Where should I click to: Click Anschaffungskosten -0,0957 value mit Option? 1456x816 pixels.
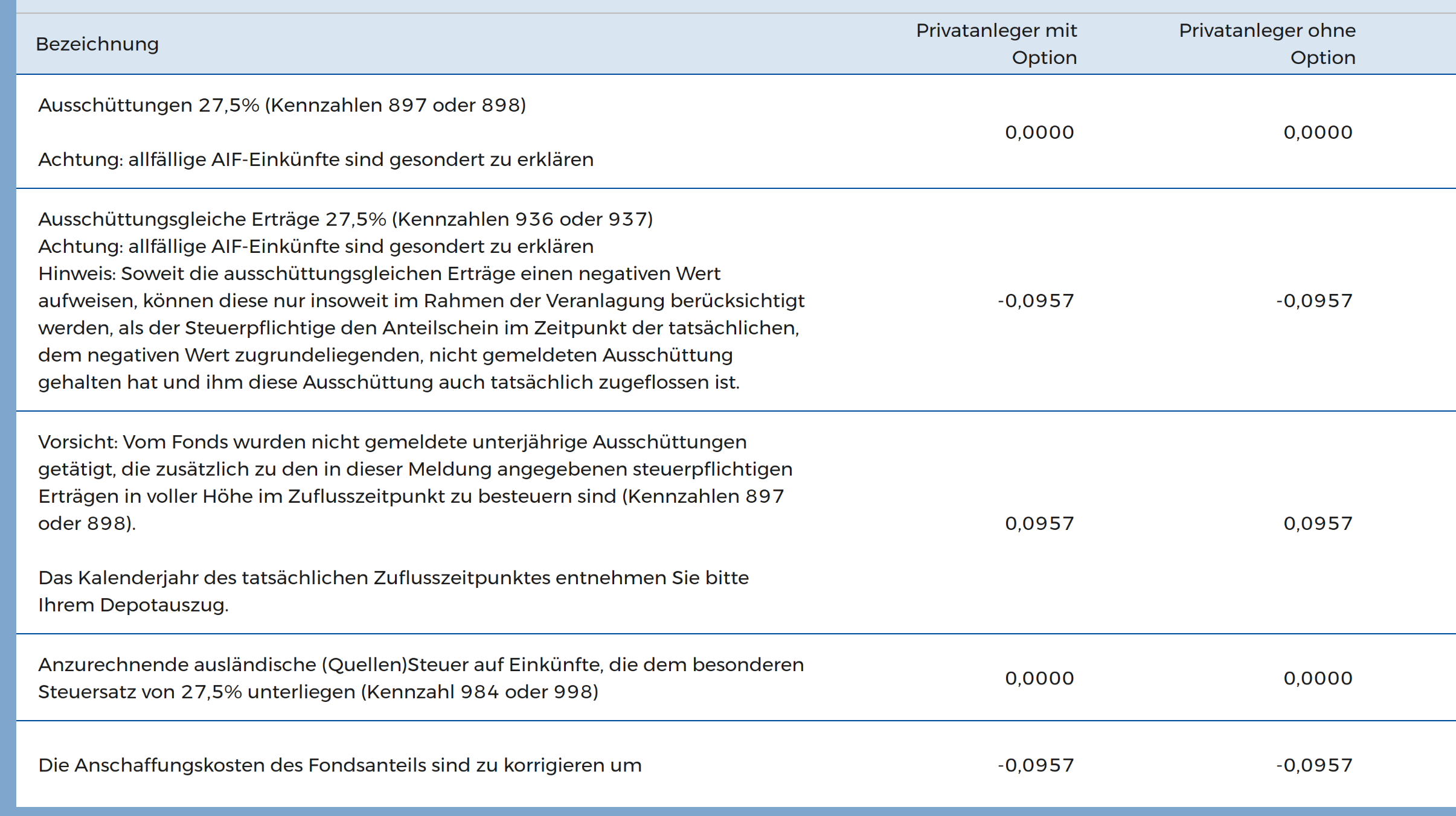1036,765
